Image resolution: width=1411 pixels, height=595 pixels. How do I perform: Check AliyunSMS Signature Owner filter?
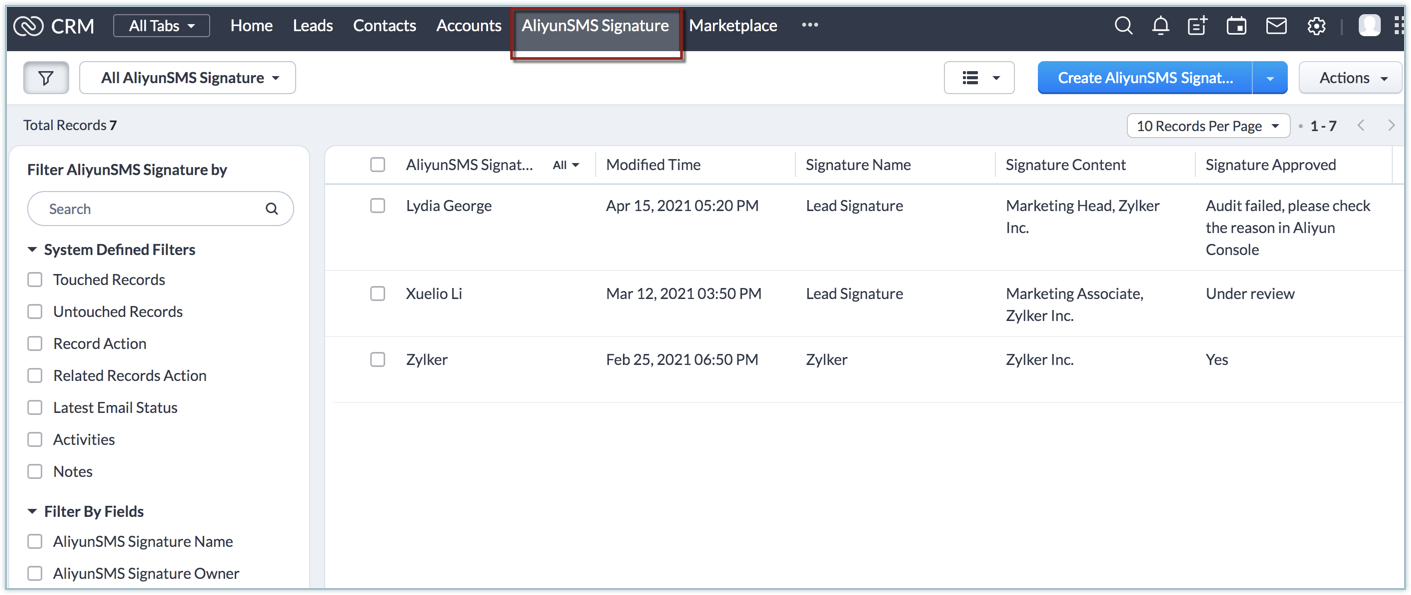click(35, 574)
